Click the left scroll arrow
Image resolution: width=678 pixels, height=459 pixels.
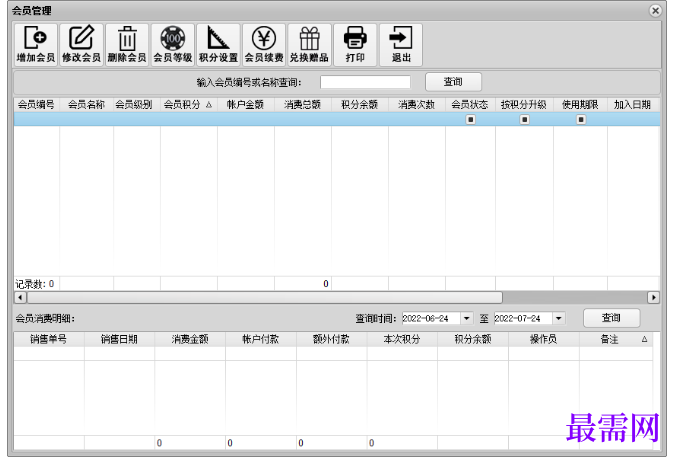click(20, 297)
